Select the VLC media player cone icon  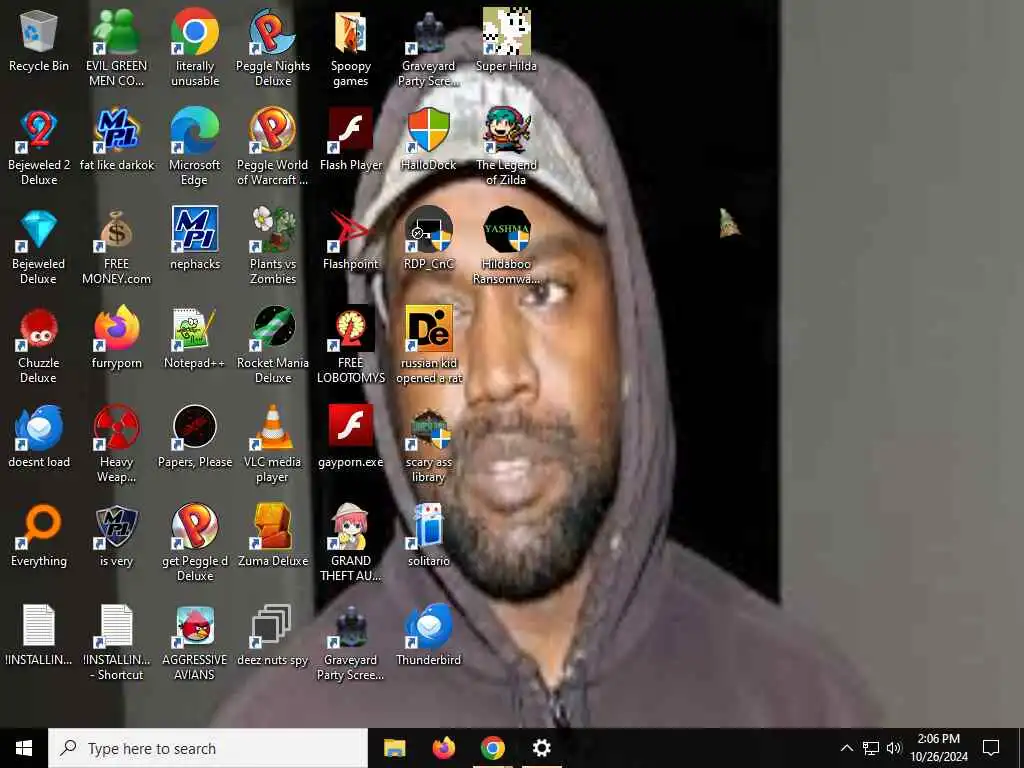[272, 428]
